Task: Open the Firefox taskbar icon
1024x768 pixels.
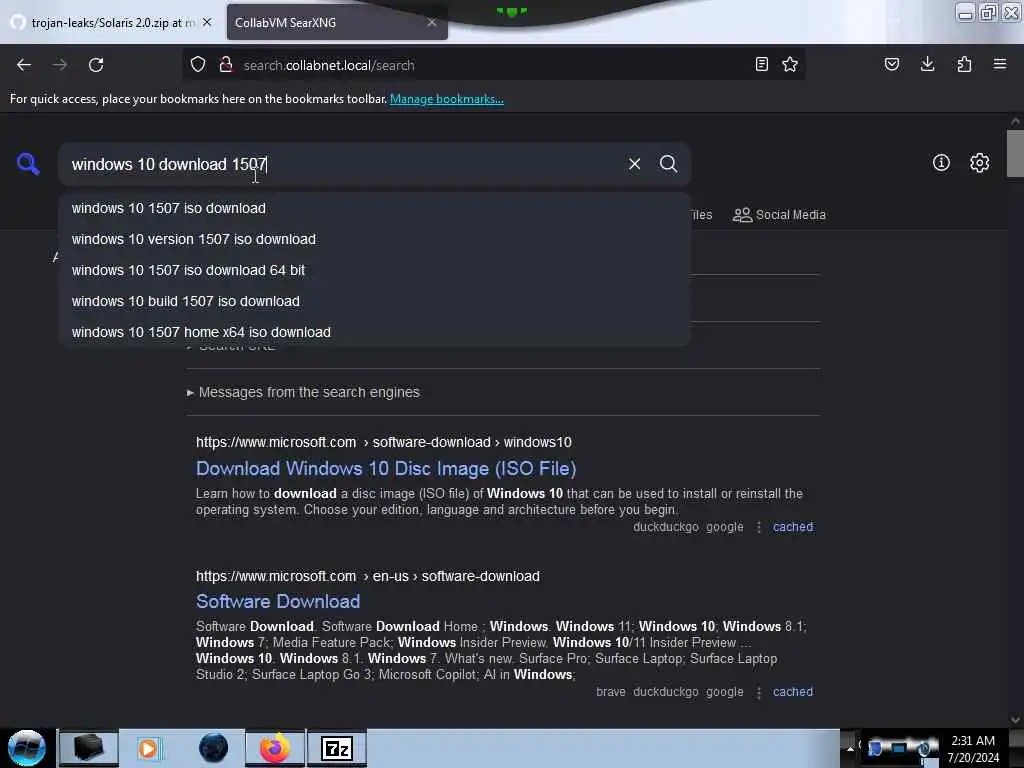Action: [275, 748]
